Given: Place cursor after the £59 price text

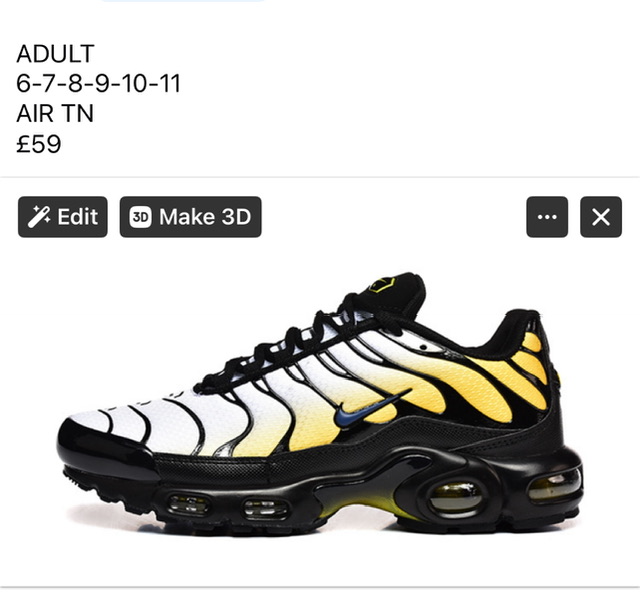Looking at the screenshot, I should coord(62,144).
